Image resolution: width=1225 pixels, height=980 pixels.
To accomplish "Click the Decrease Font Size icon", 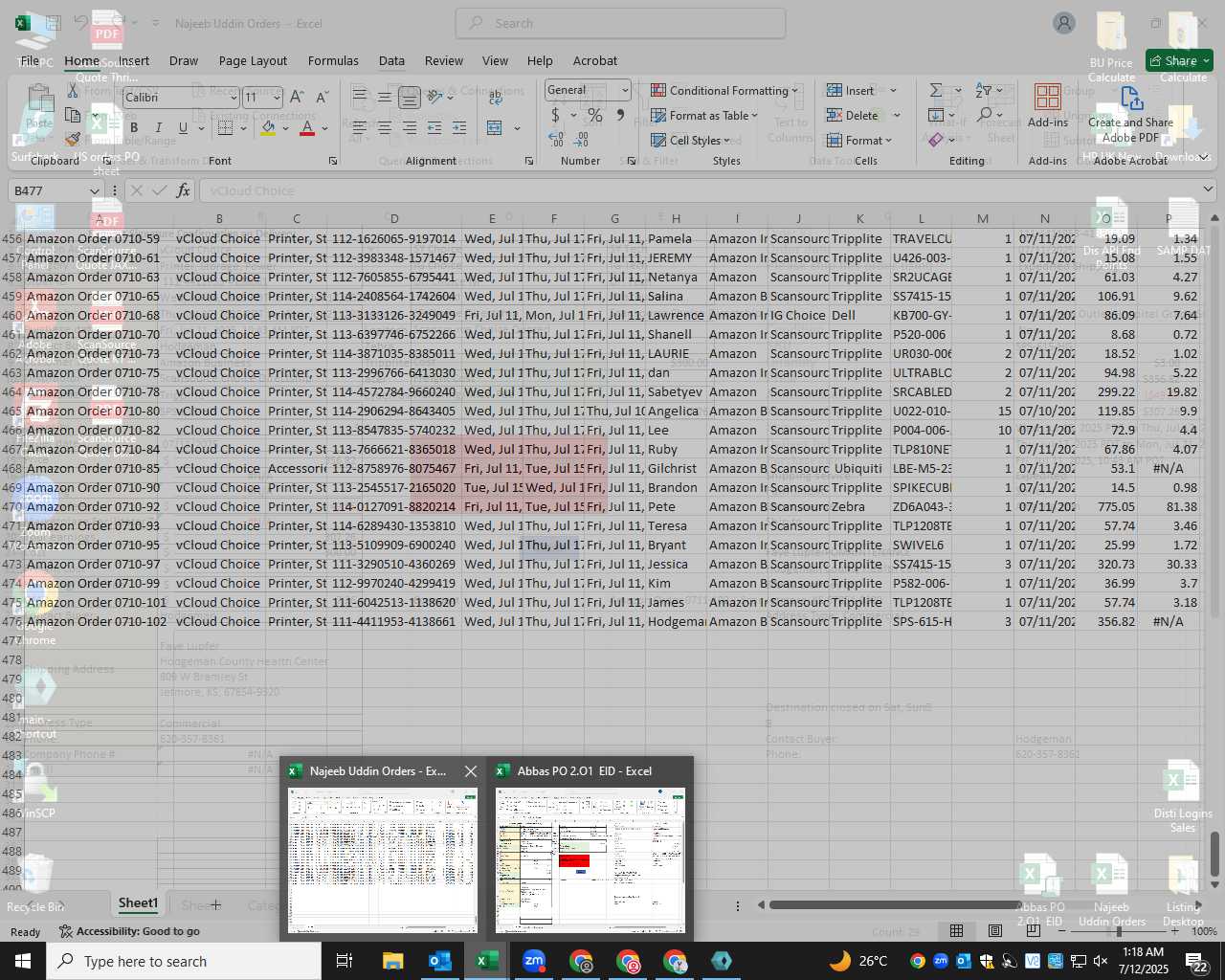I will (322, 97).
